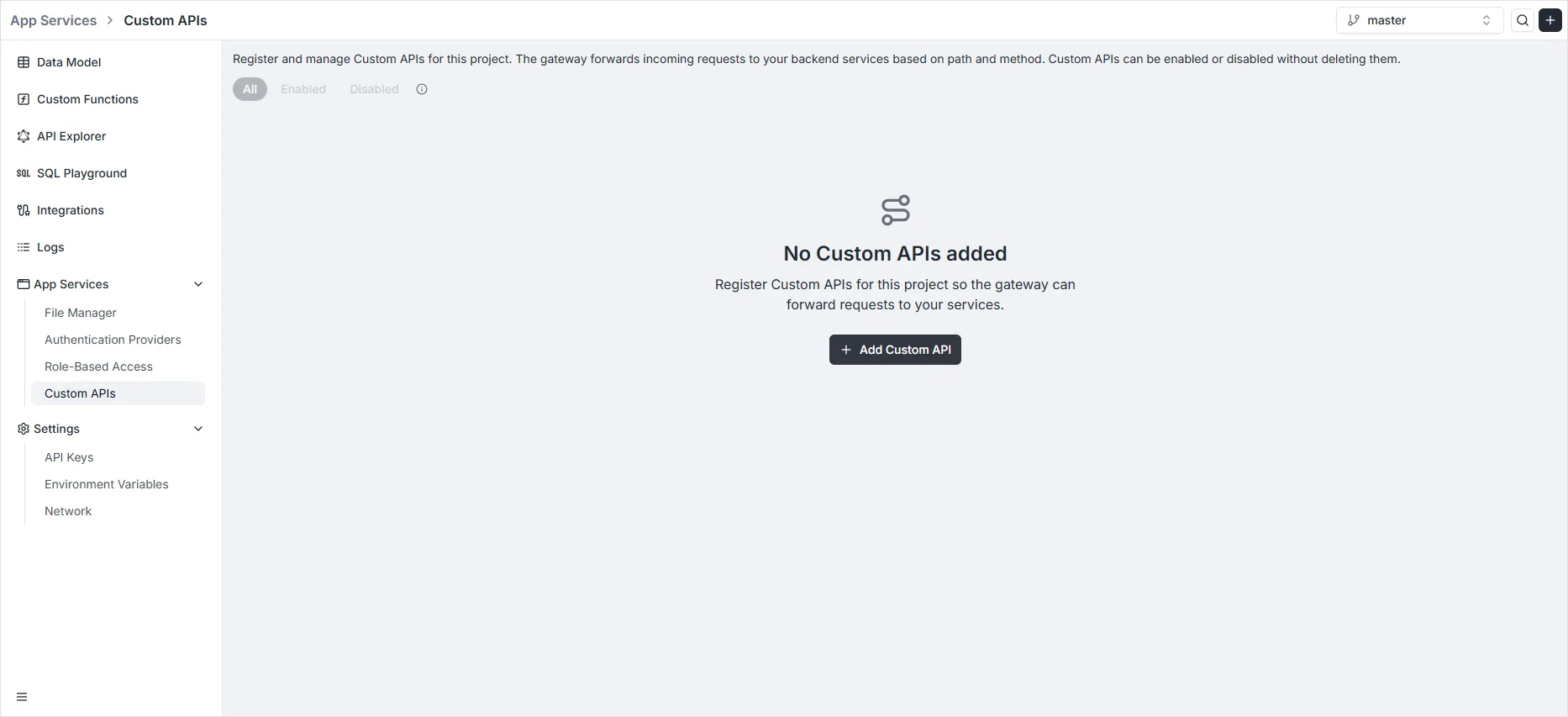The height and width of the screenshot is (717, 1568).
Task: Click the plus icon in top bar
Action: coord(1550,21)
